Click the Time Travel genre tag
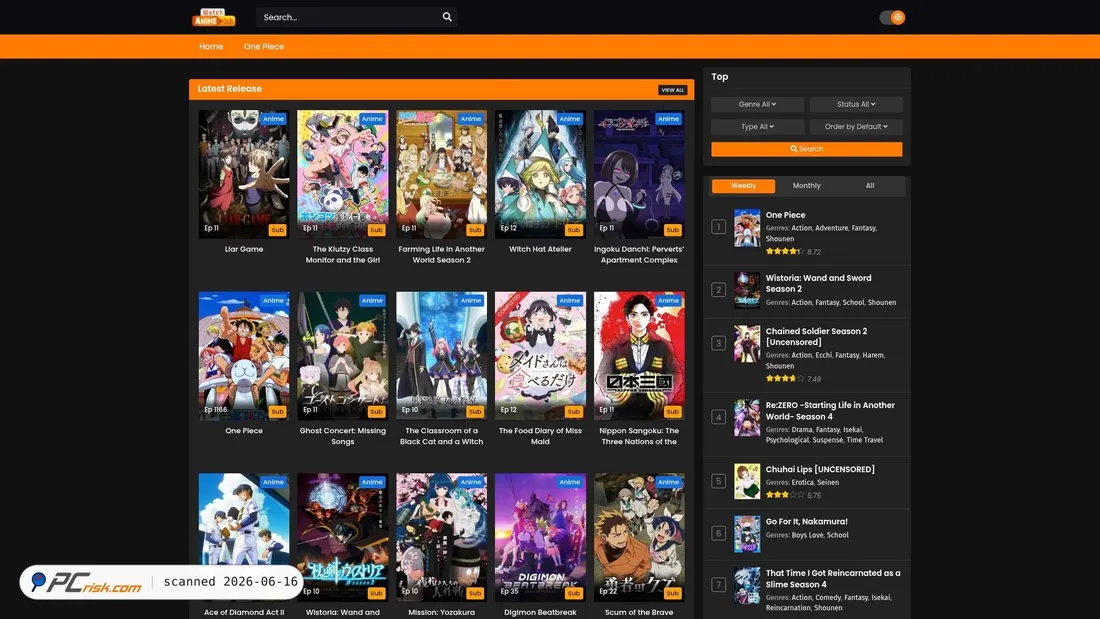 pos(865,440)
